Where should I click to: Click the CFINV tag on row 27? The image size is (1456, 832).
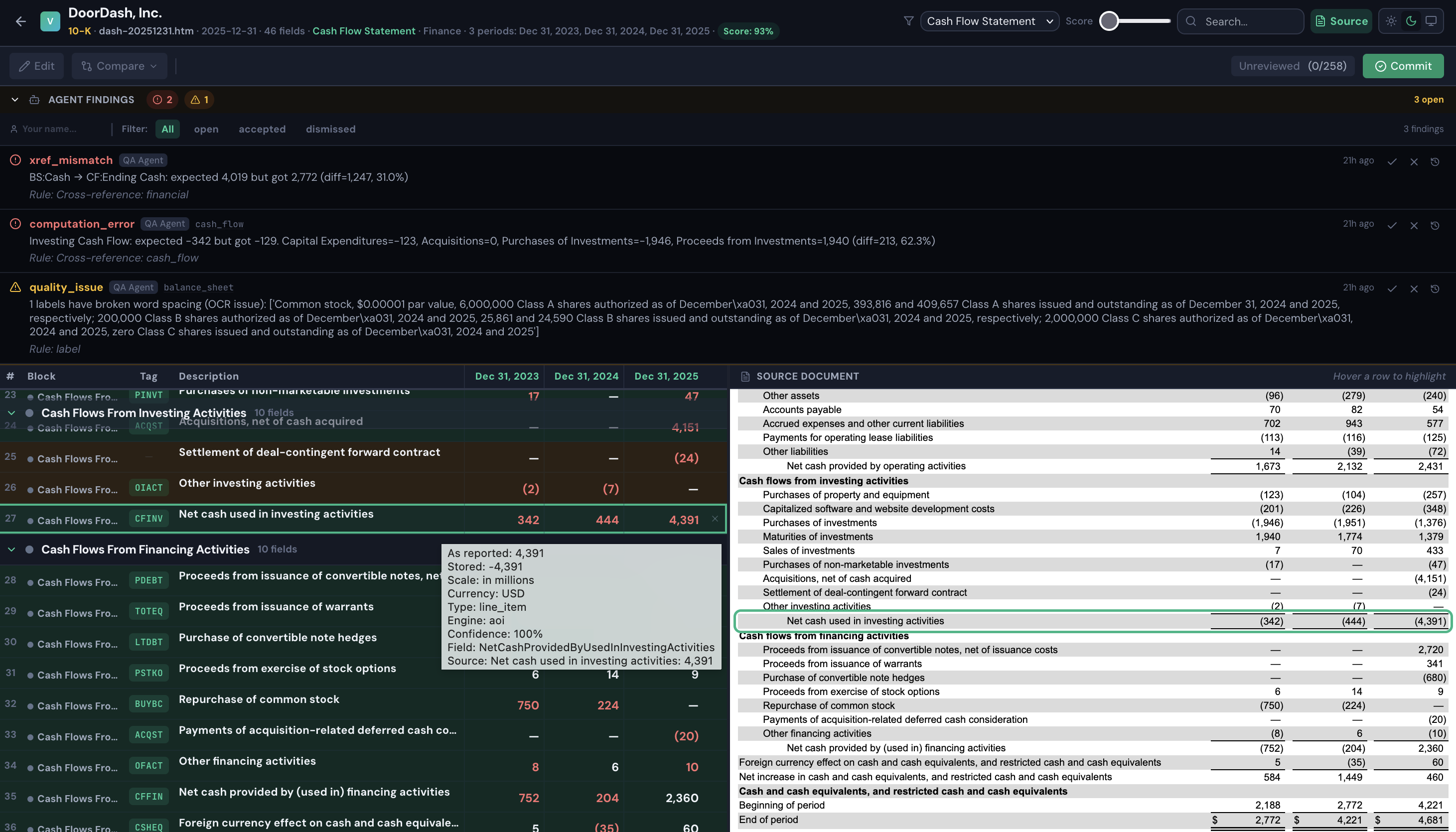coord(148,518)
